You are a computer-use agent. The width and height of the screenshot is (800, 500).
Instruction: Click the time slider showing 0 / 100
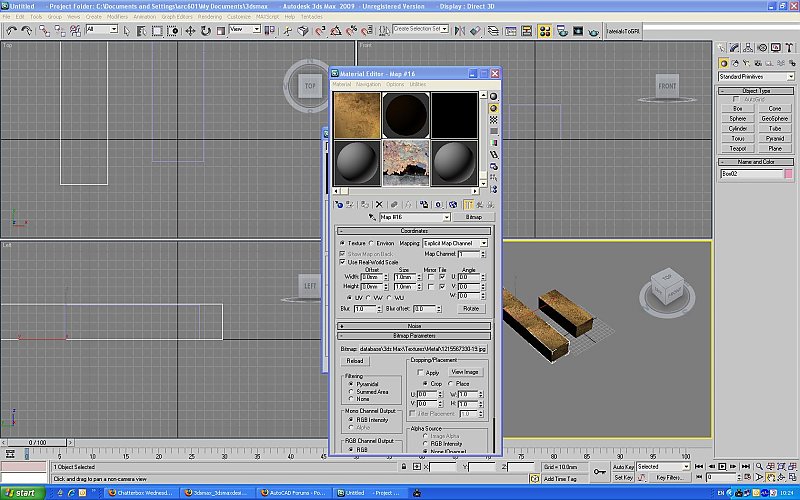click(x=37, y=442)
